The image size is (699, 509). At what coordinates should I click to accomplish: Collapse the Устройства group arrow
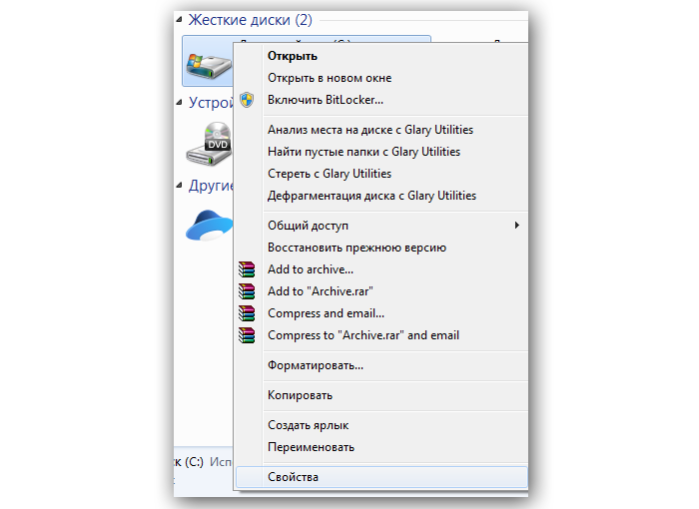click(179, 102)
